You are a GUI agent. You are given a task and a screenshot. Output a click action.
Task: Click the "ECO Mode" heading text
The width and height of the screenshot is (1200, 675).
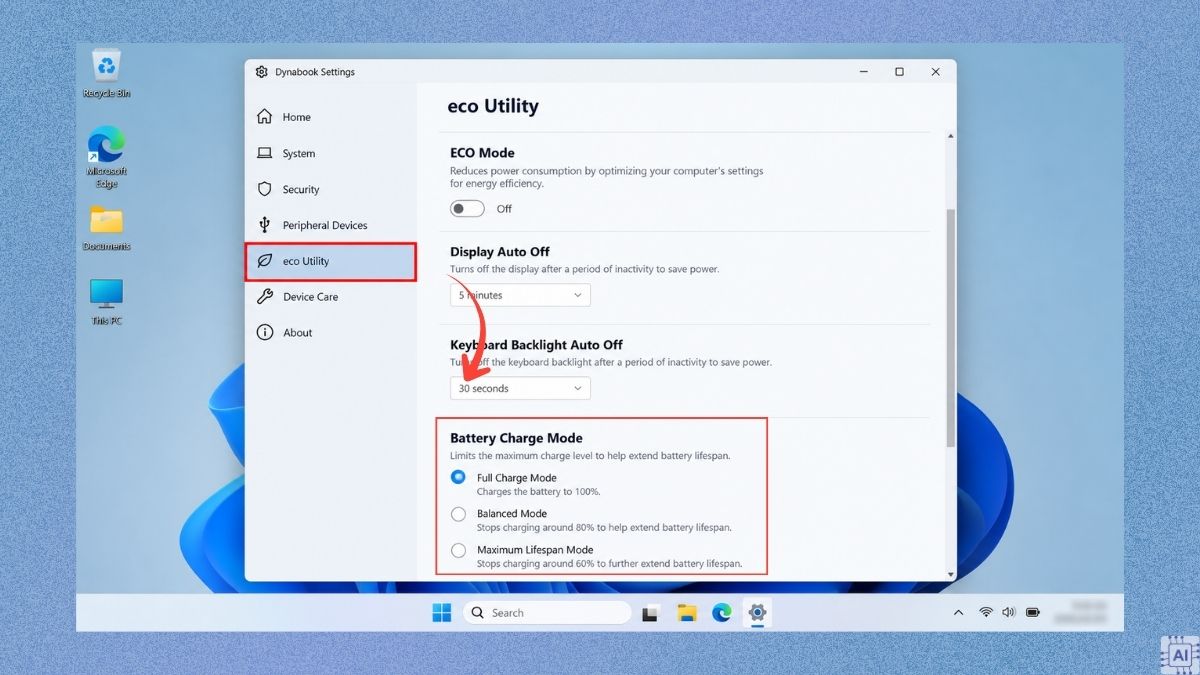(x=482, y=153)
